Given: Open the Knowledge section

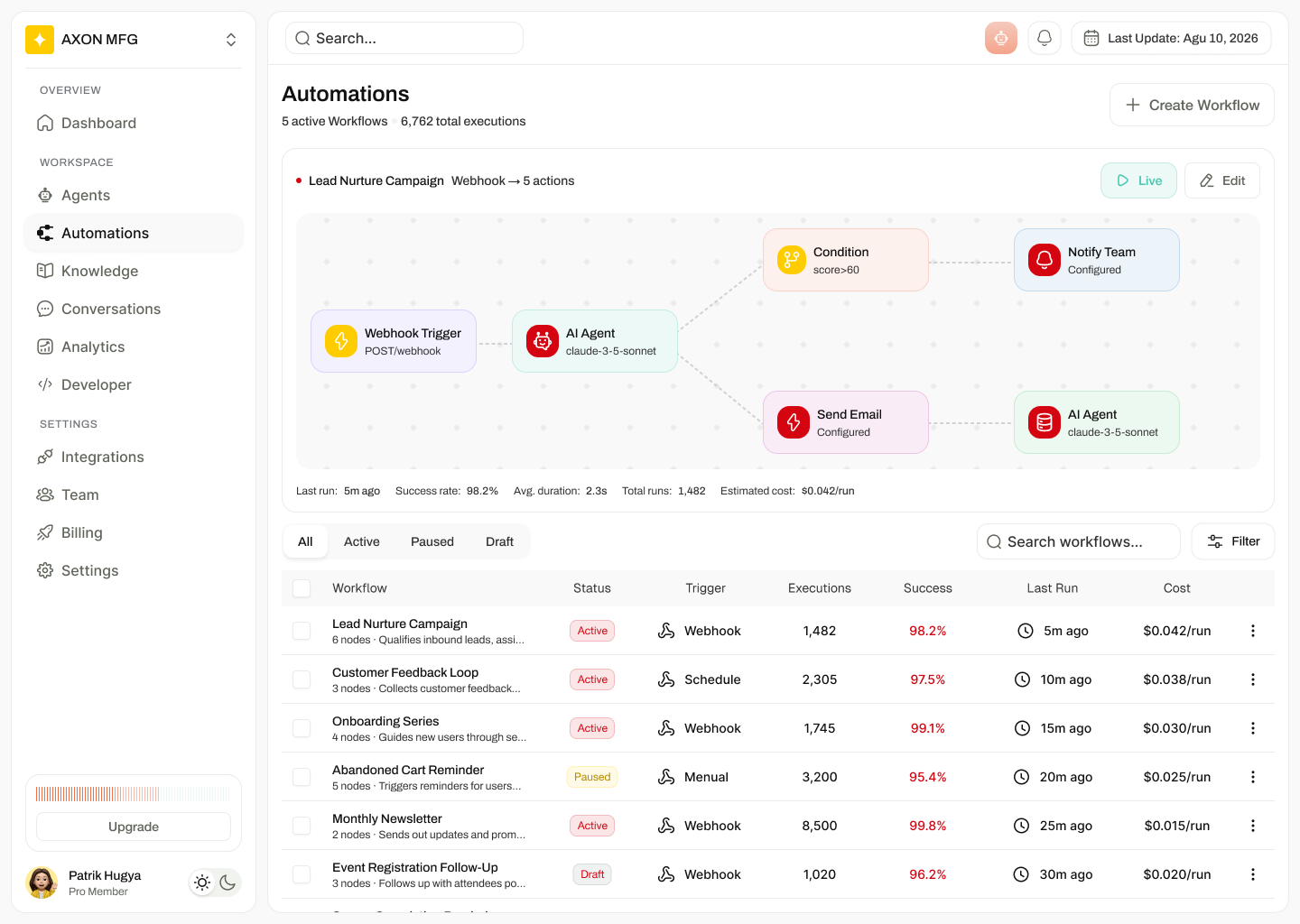Looking at the screenshot, I should point(134,271).
